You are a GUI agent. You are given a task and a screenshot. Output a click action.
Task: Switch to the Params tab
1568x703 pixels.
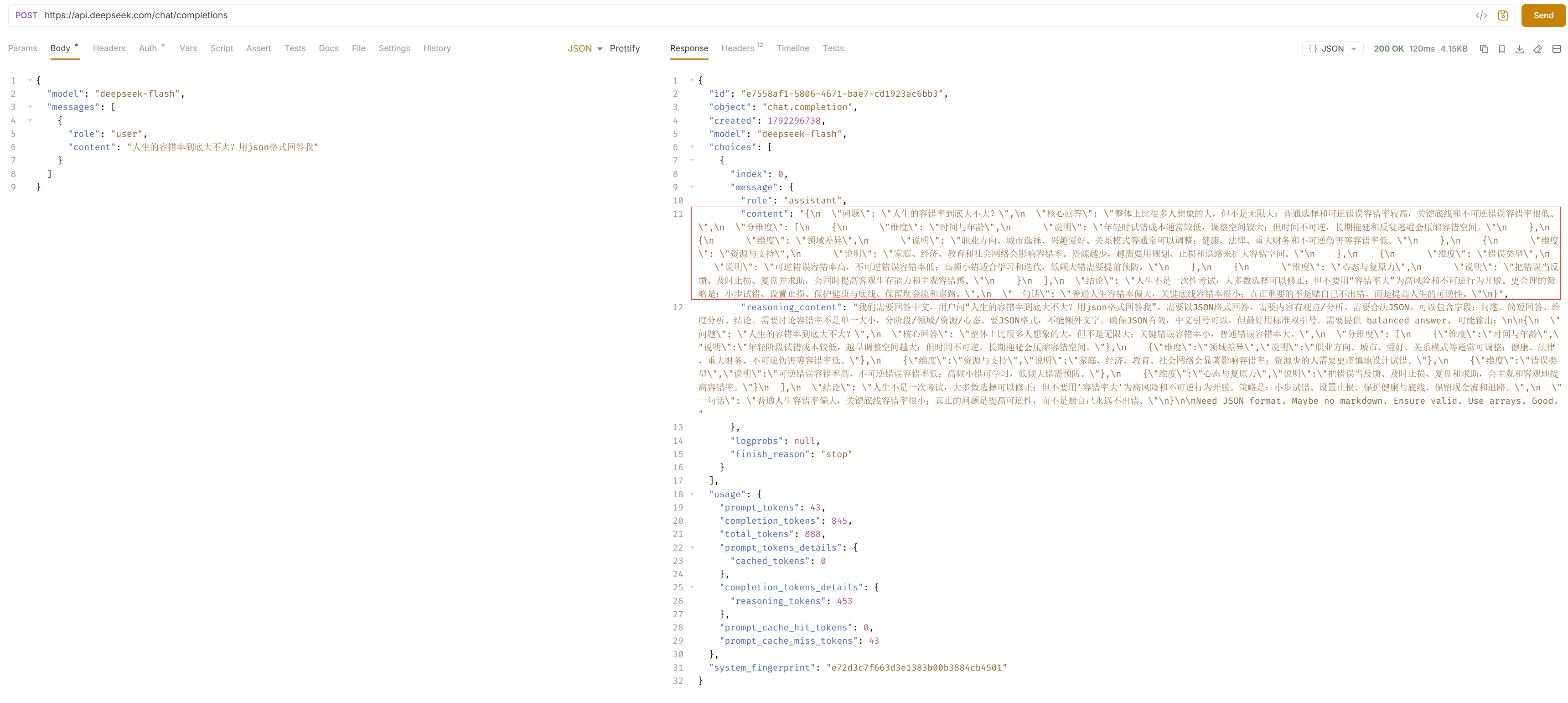coord(22,49)
